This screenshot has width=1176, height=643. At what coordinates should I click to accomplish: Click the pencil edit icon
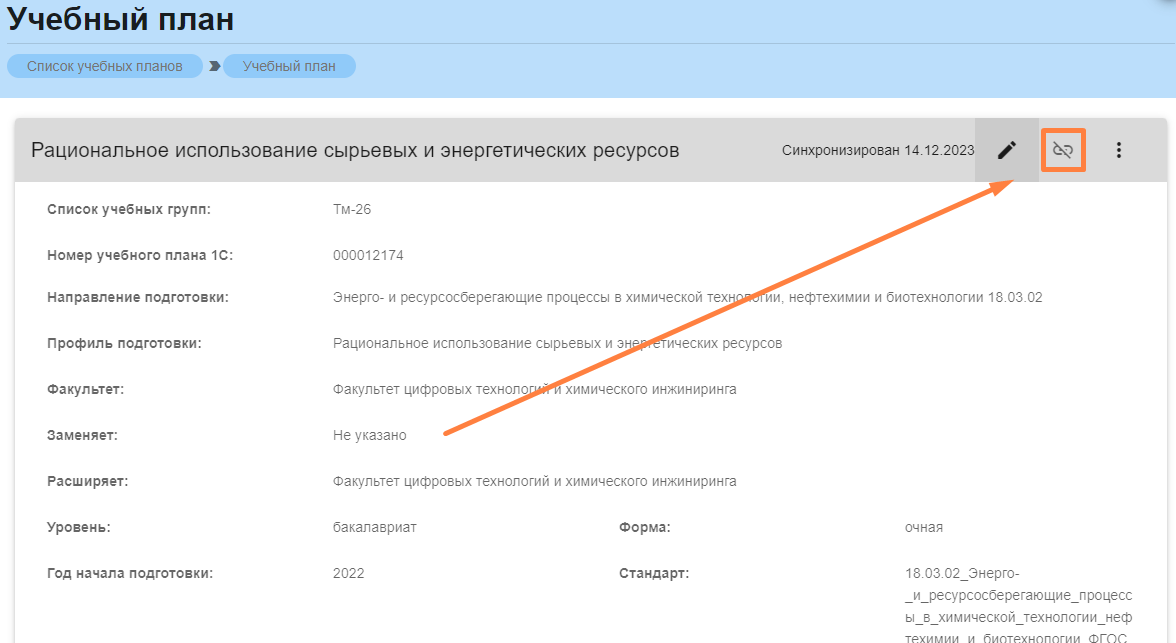pos(1007,150)
